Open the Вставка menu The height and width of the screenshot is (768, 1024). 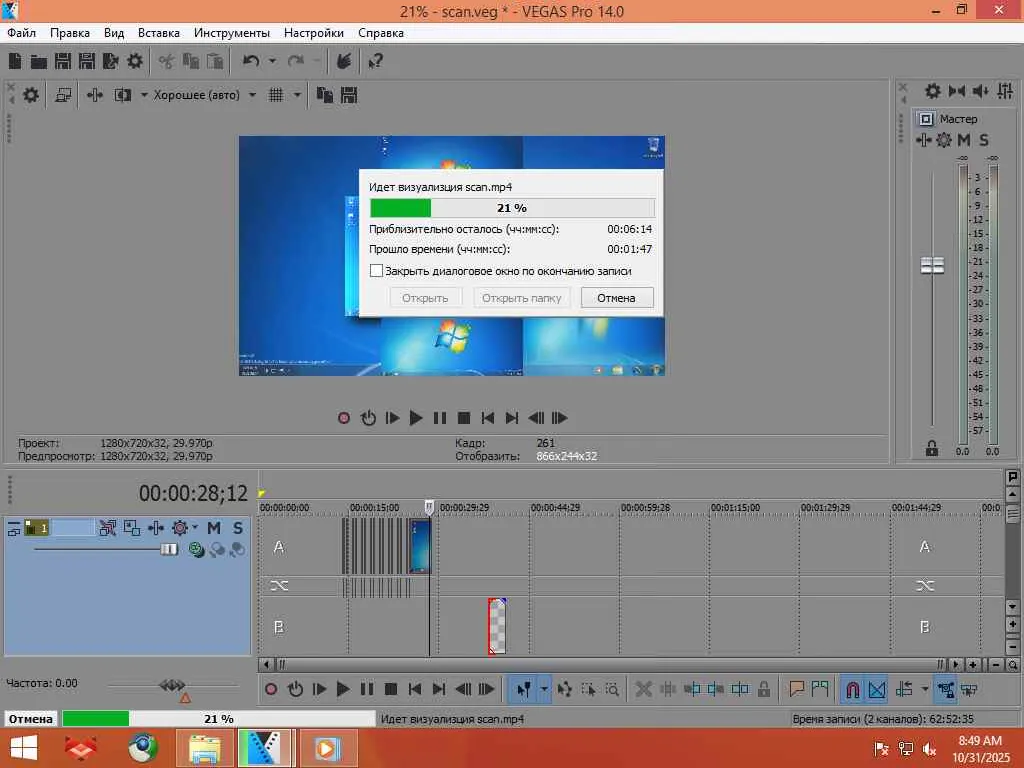tap(159, 33)
